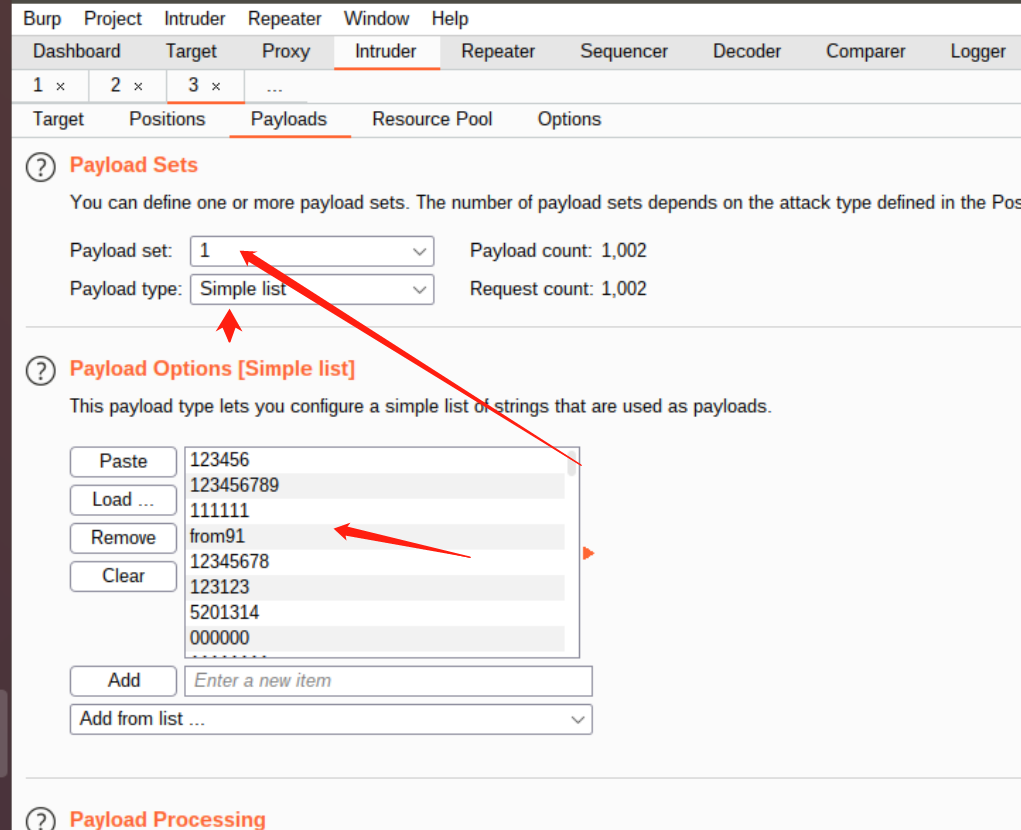Switch to the top-level Target tab
Screen dimensions: 1021x830
[191, 51]
